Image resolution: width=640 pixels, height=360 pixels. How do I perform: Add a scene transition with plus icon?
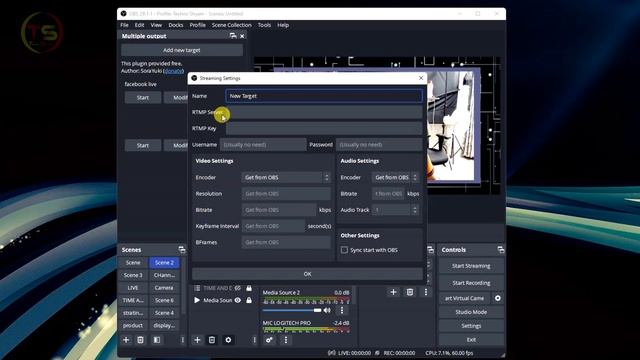pos(393,292)
